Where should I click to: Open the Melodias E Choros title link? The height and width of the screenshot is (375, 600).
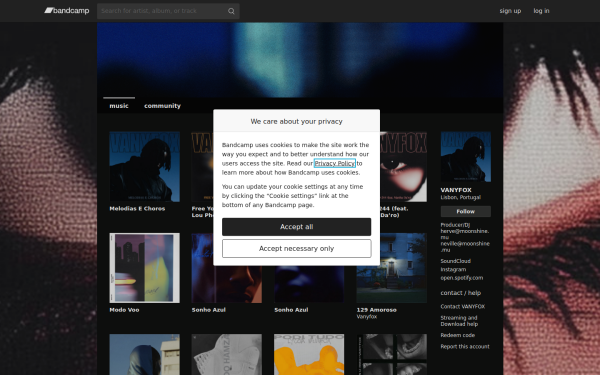click(137, 209)
